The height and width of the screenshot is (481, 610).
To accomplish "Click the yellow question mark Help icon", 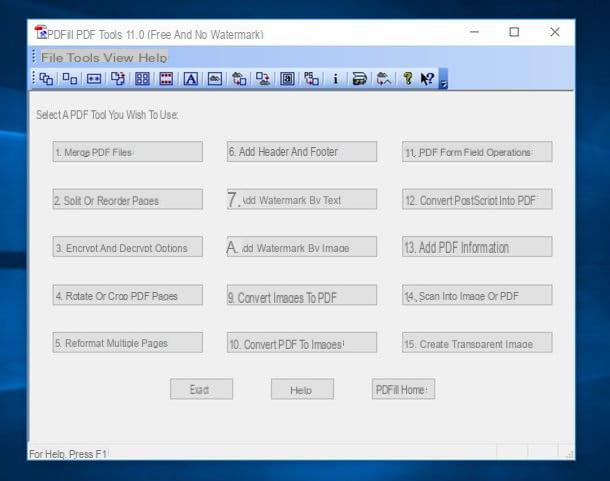I will tap(408, 79).
